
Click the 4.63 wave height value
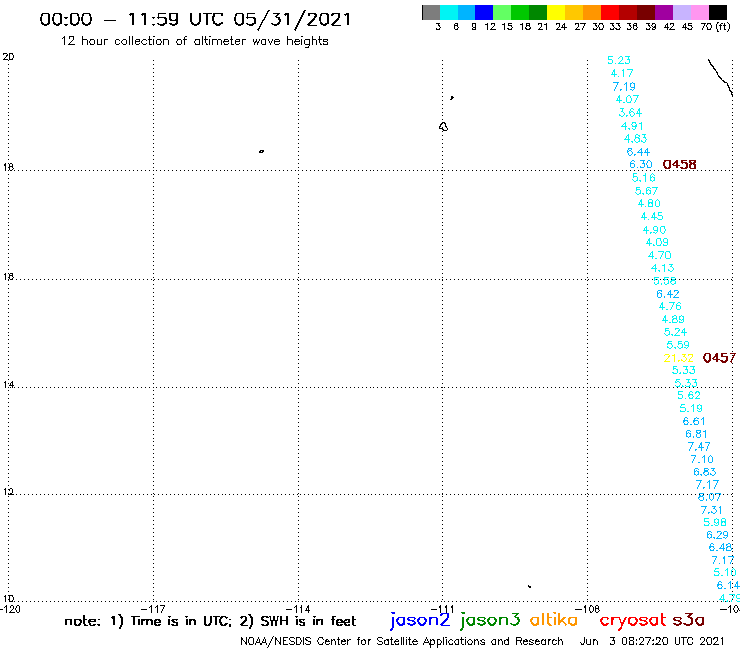[635, 139]
